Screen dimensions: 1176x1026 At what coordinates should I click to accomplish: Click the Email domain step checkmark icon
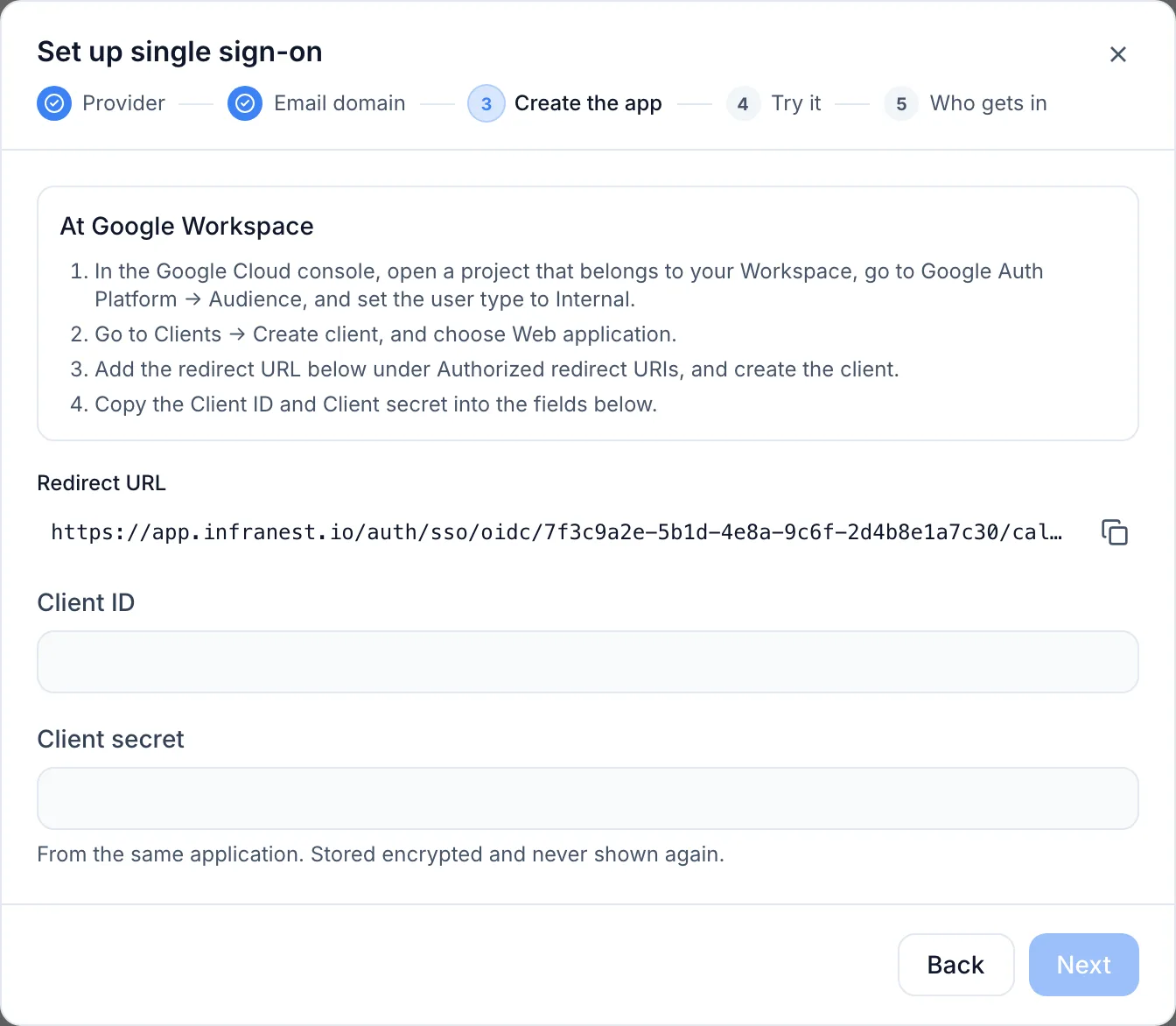click(x=245, y=103)
